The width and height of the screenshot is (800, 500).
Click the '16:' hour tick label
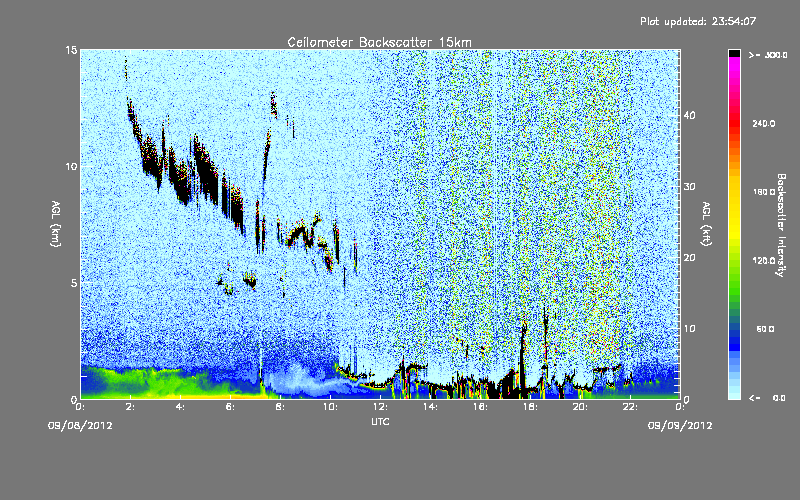pos(480,407)
